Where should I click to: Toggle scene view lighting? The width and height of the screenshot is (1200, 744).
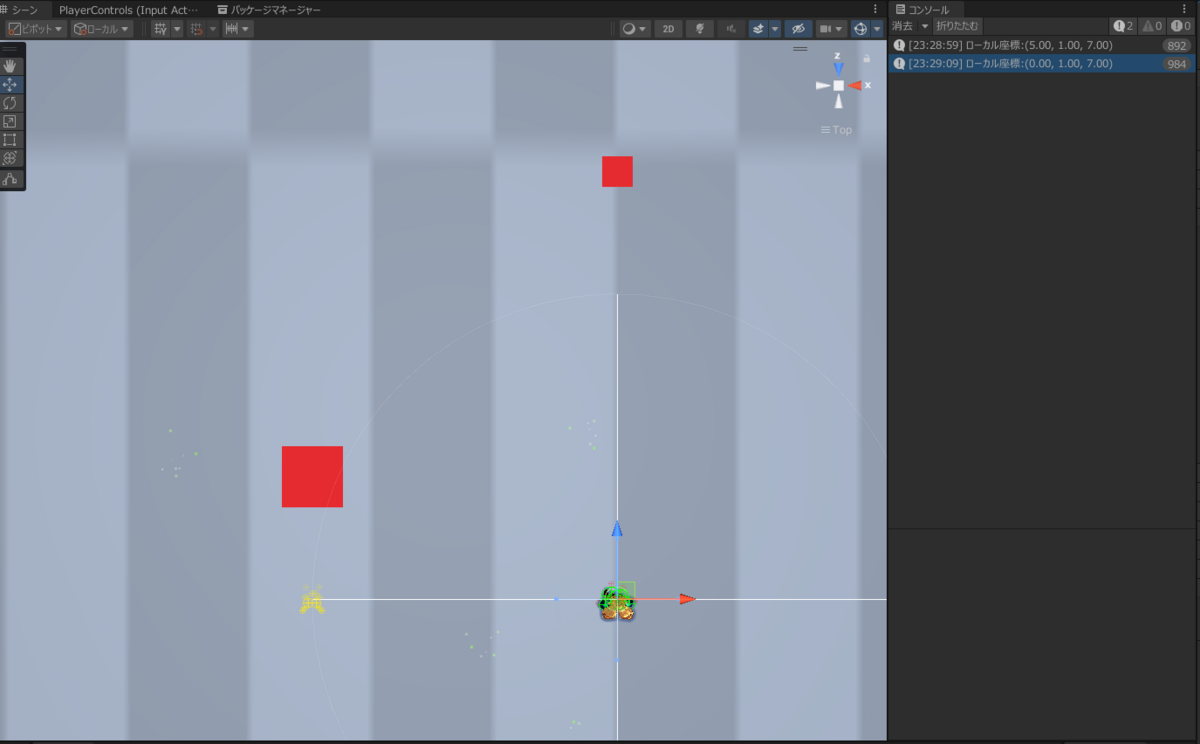(700, 28)
